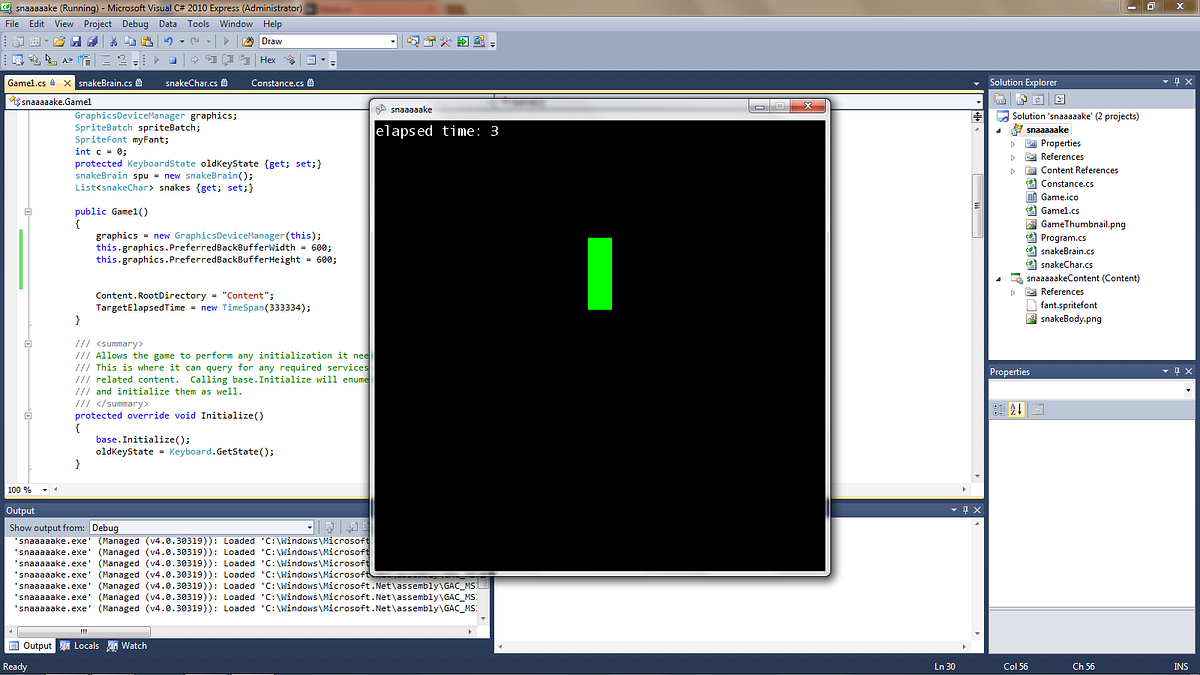Image resolution: width=1200 pixels, height=675 pixels.
Task: Expand the References node under snaaaaake
Action: (1012, 157)
